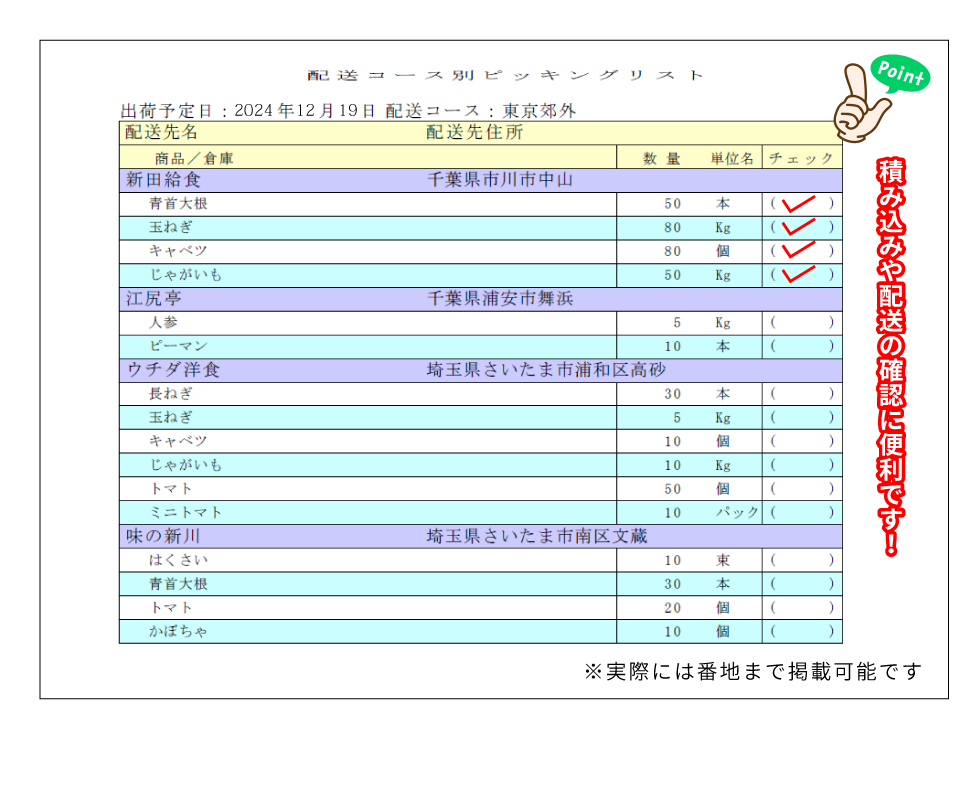Click the パック unit in ミニトマト row
Viewport: 980px width, 793px height.
[738, 513]
